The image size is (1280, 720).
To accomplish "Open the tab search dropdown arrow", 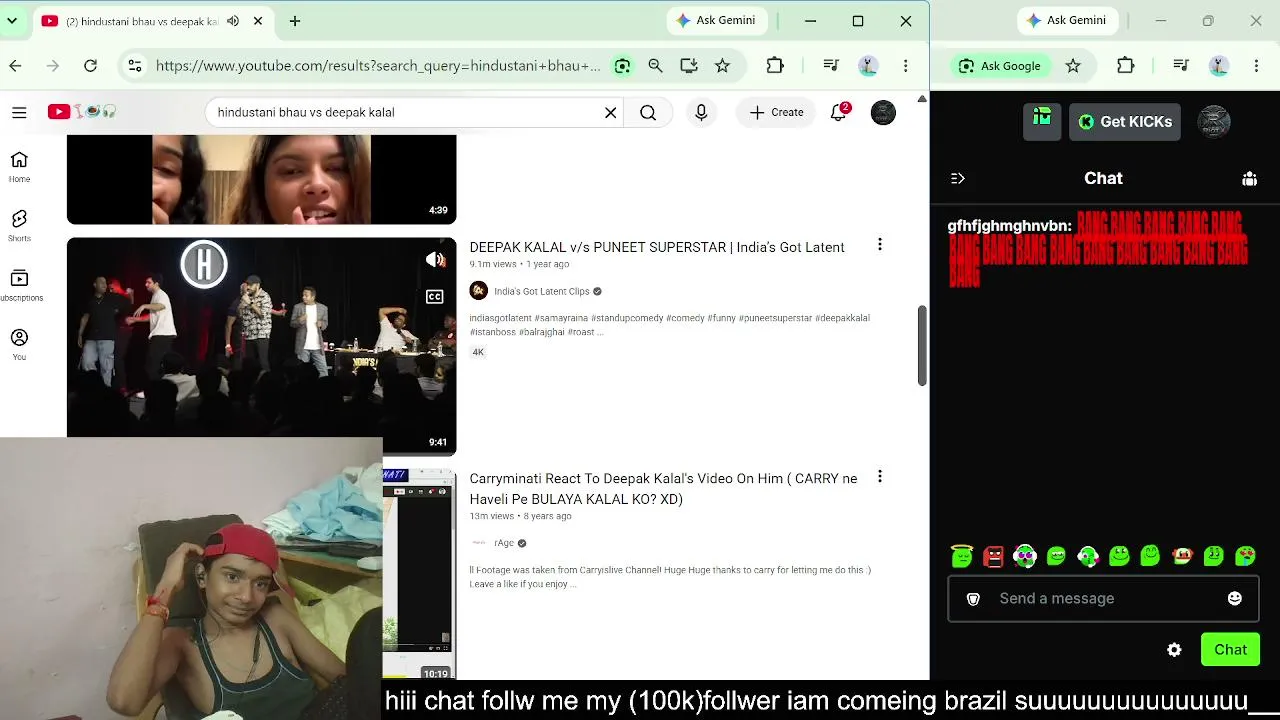I will (x=11, y=21).
